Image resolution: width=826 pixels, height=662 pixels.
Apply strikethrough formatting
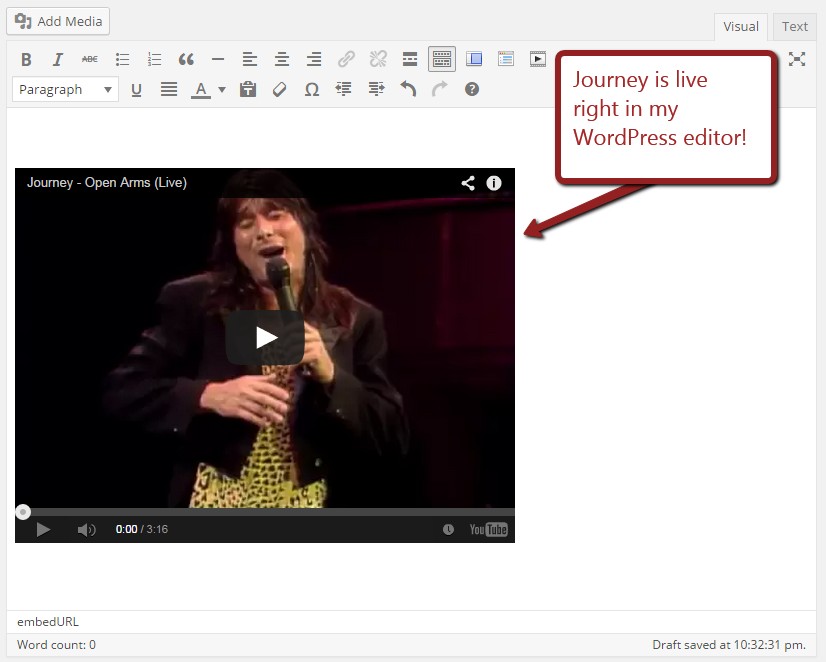[90, 60]
